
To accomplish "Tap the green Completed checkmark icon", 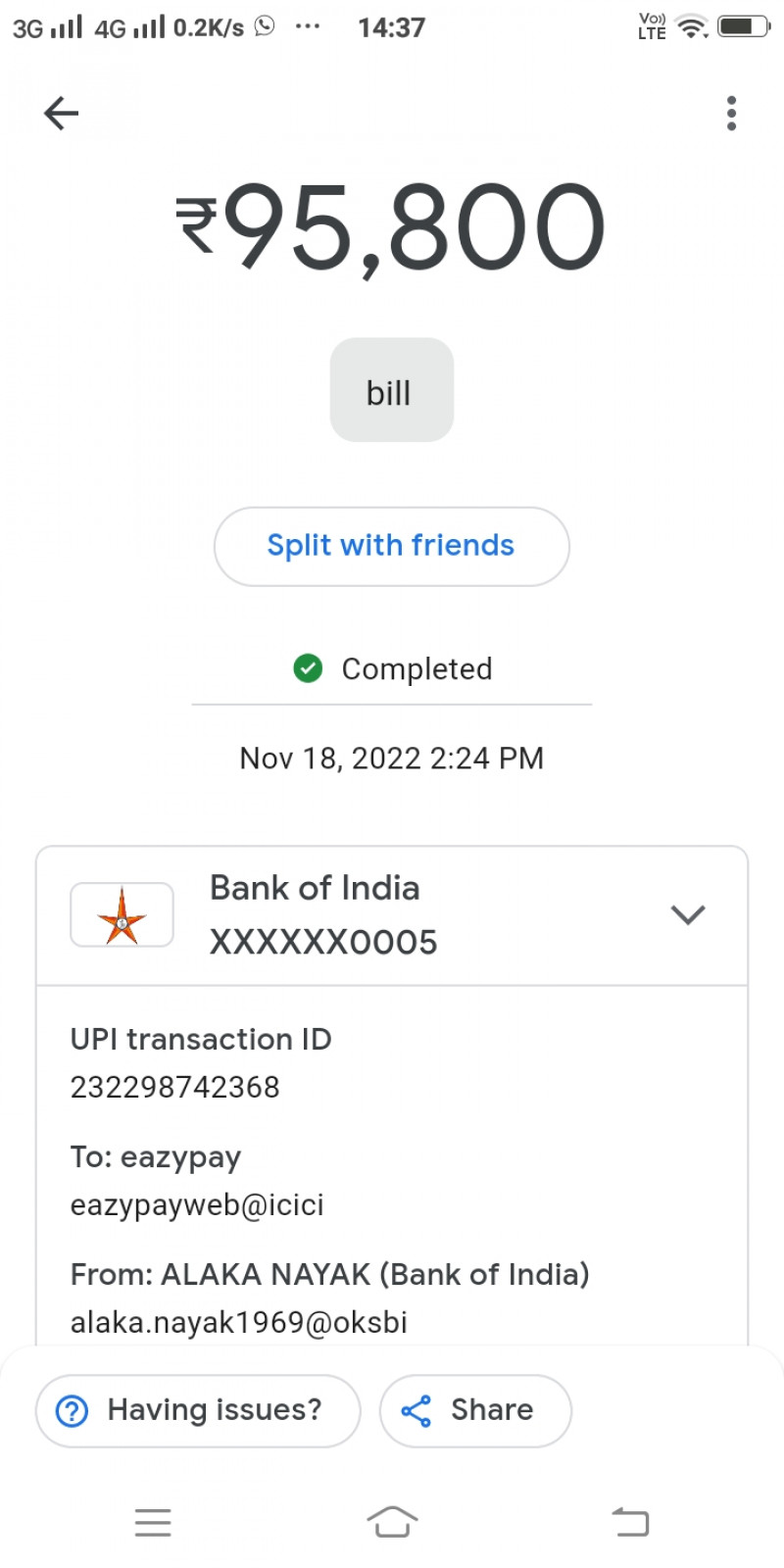I will 308,668.
